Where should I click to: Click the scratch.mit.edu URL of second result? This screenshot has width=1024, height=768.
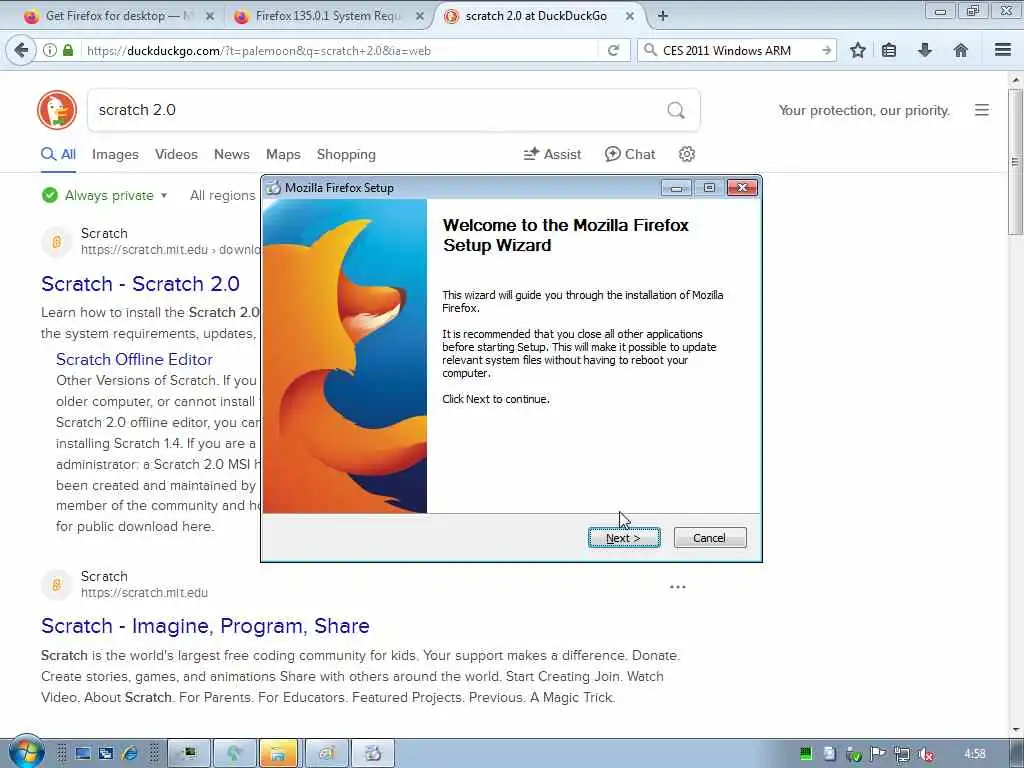pos(144,592)
